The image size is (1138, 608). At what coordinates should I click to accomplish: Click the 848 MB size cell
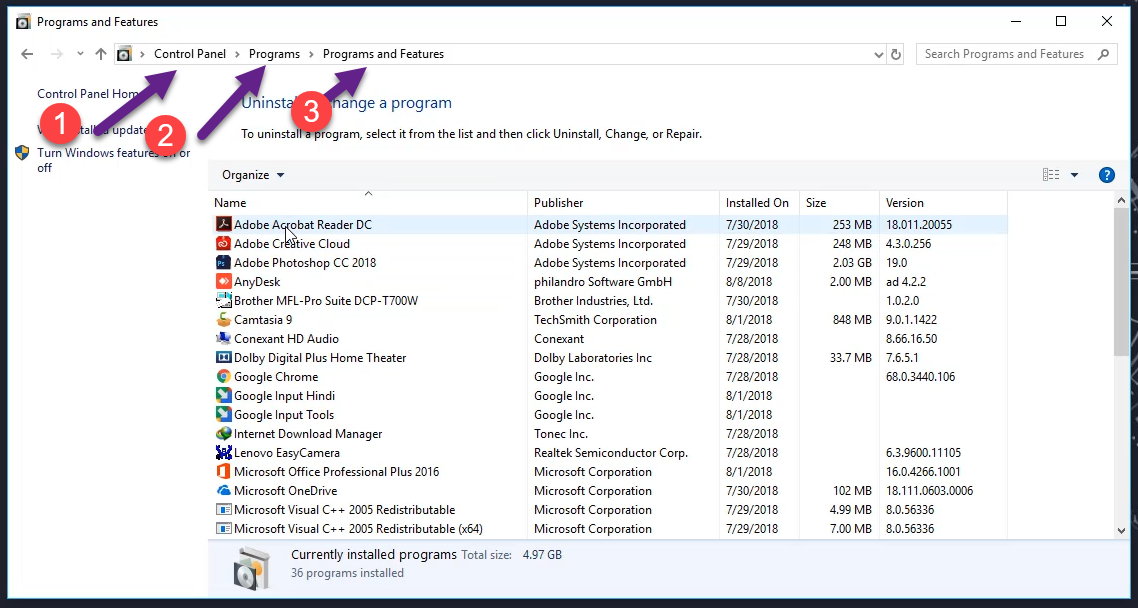click(x=852, y=319)
